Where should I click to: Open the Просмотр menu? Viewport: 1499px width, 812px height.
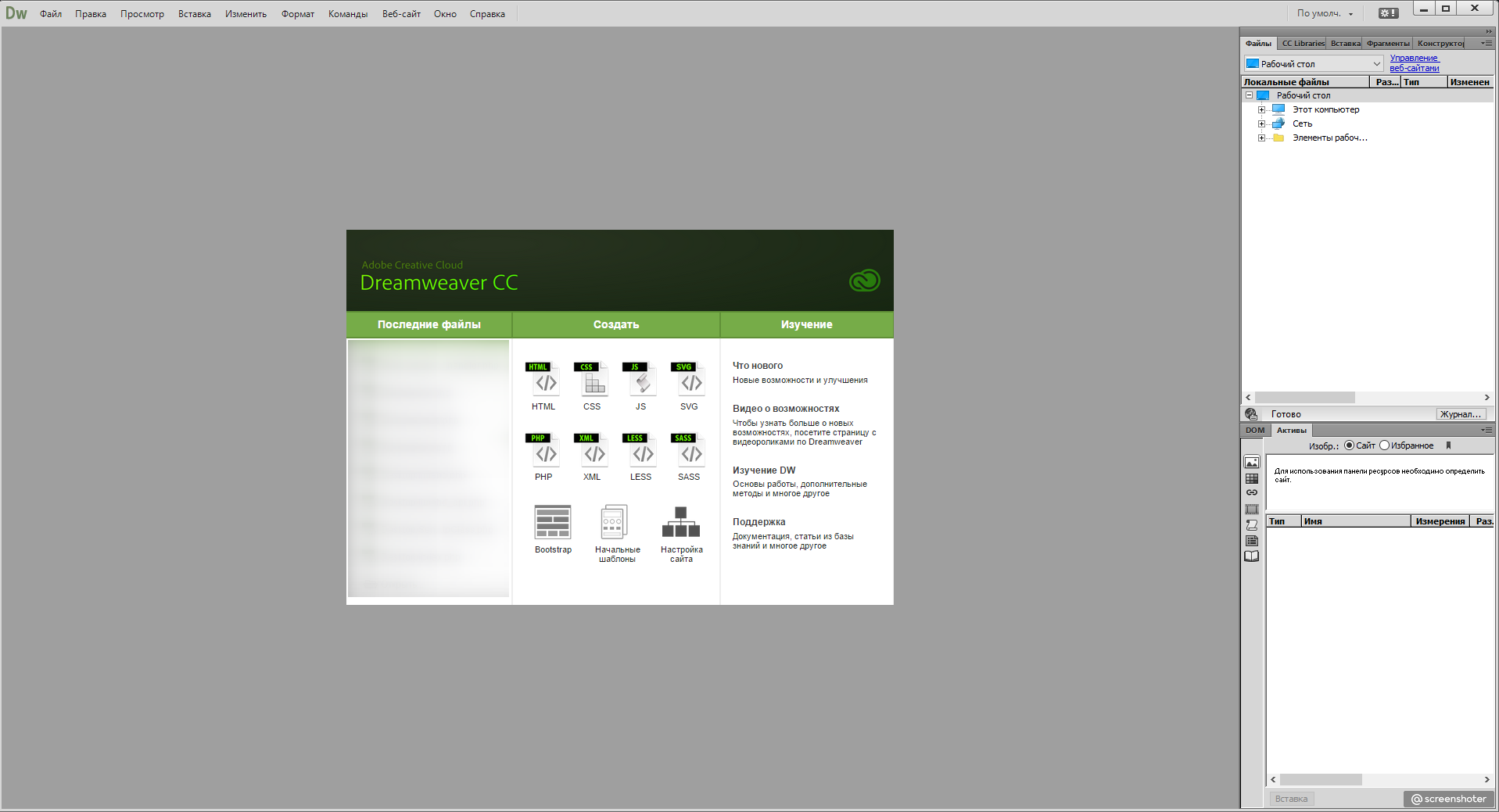pyautogui.click(x=142, y=14)
